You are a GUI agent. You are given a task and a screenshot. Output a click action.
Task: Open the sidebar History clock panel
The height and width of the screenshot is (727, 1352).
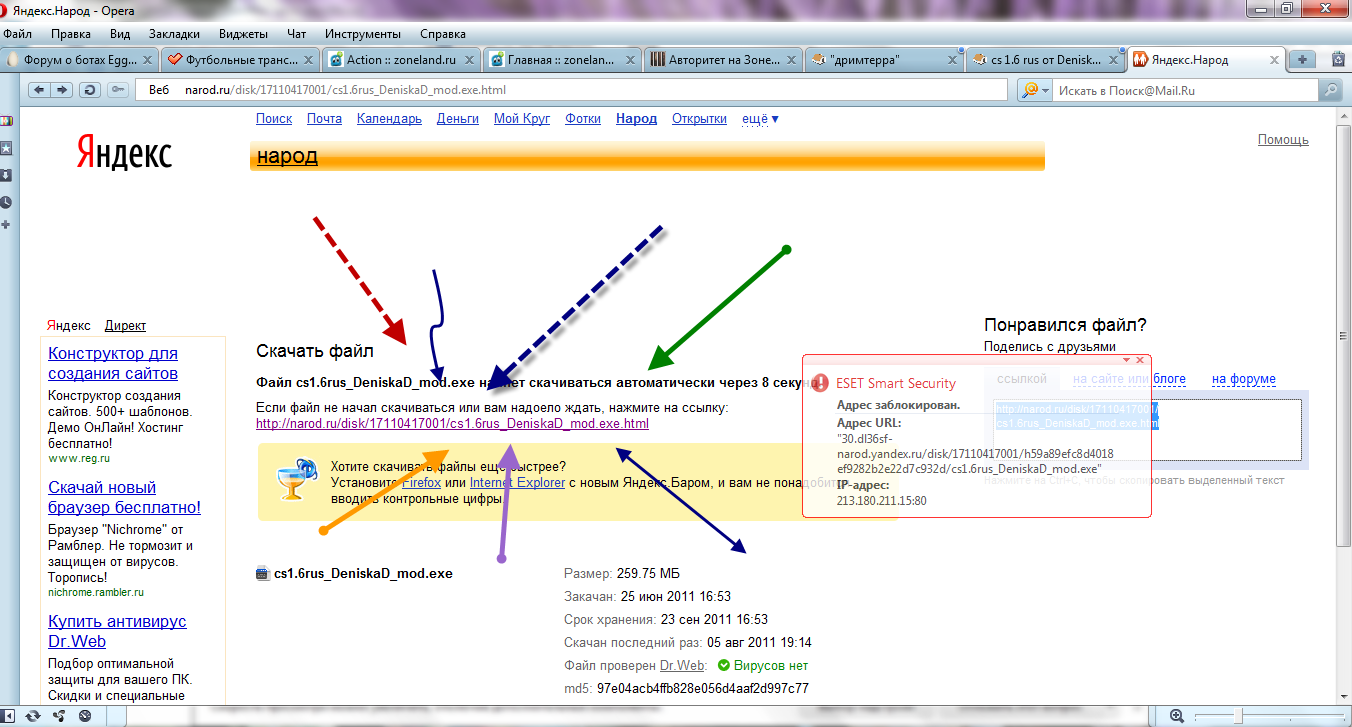(x=6, y=202)
